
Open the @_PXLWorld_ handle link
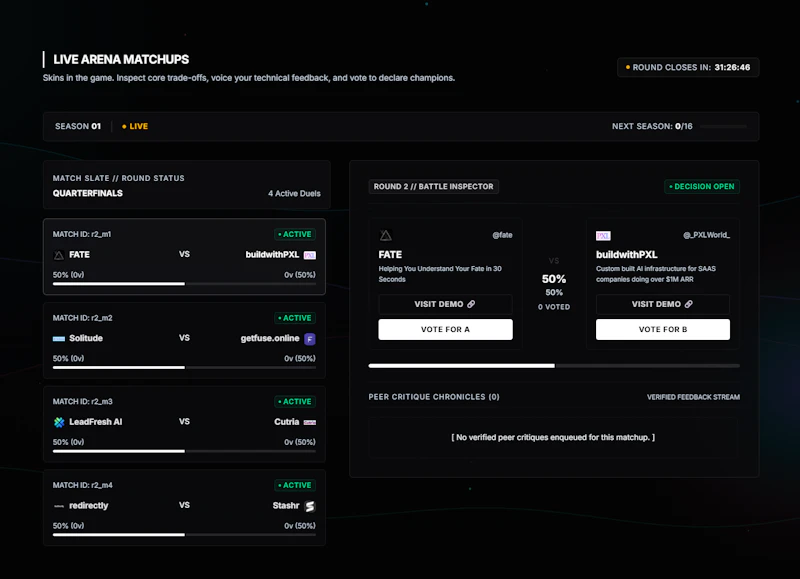click(x=707, y=235)
